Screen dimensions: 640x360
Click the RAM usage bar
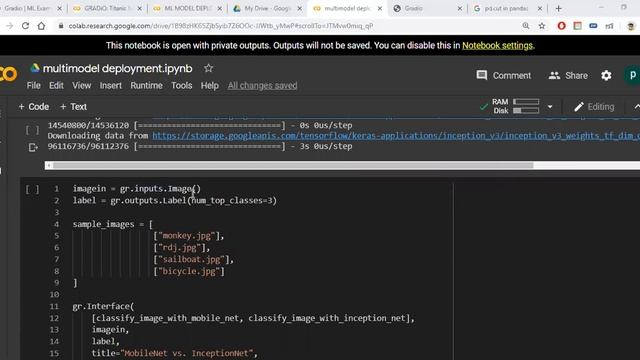(526, 102)
